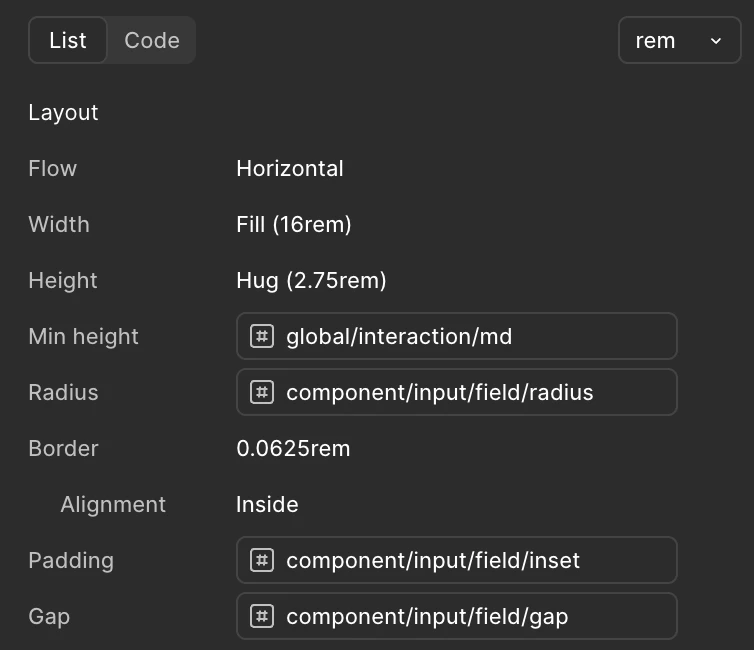Click variable icon beside global/interaction/md
This screenshot has height=650, width=754.
tap(262, 336)
